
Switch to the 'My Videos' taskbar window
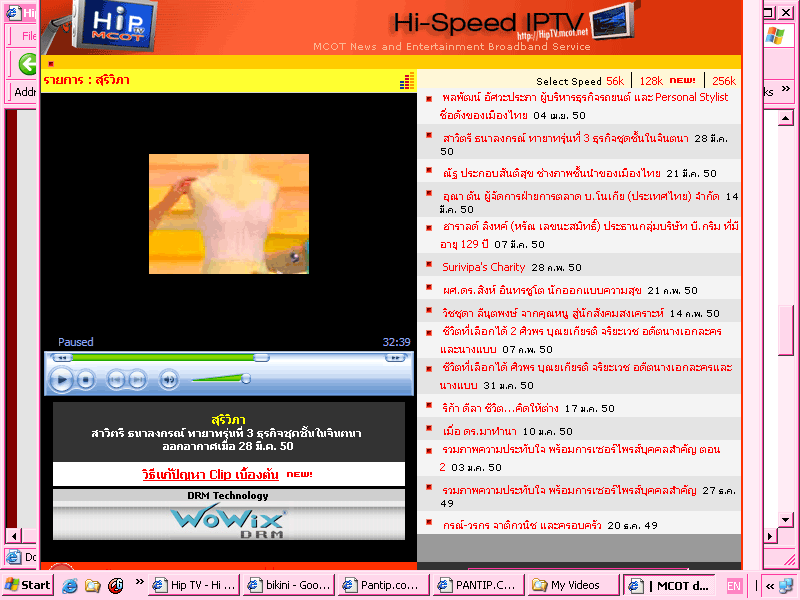(574, 585)
